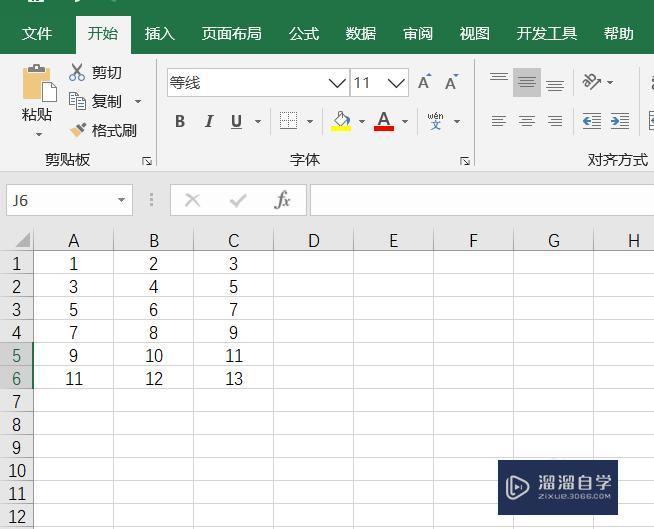Switch to the 开始 Home tab
Viewport: 654px width, 529px height.
click(x=103, y=33)
